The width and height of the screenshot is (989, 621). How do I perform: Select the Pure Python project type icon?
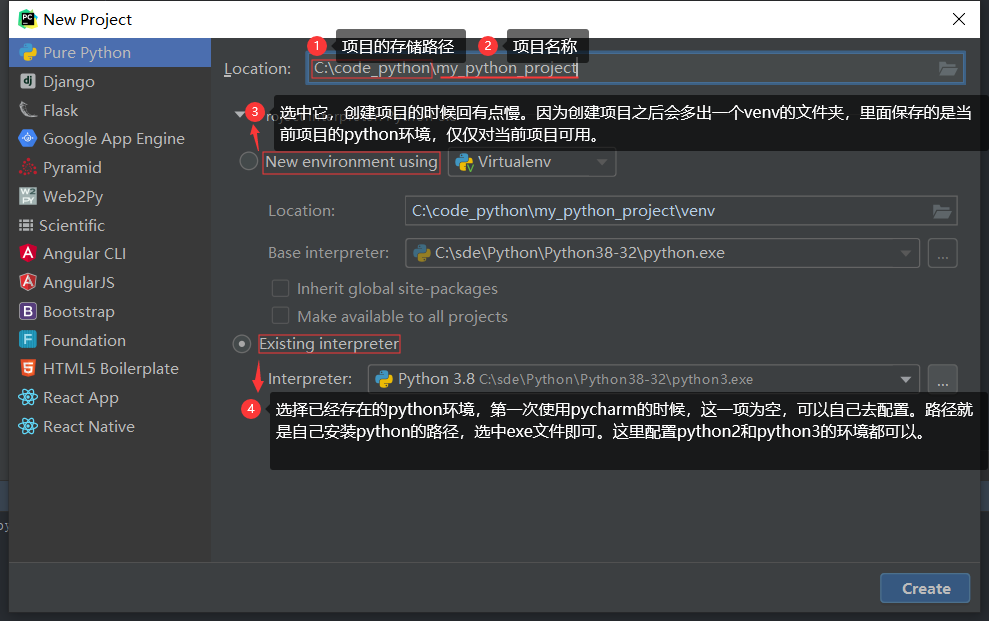click(x=28, y=52)
